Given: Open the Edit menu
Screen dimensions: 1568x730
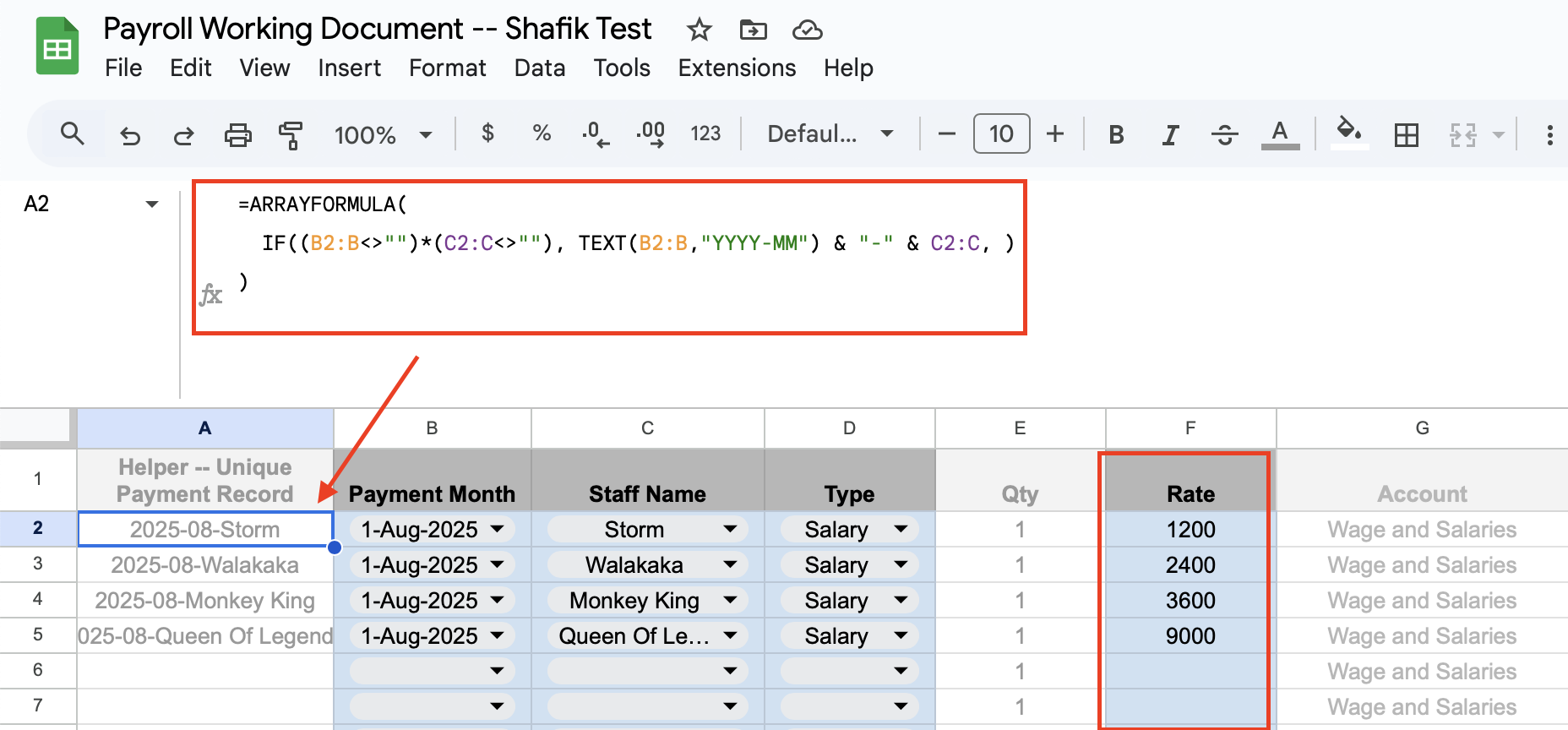Looking at the screenshot, I should (x=191, y=68).
